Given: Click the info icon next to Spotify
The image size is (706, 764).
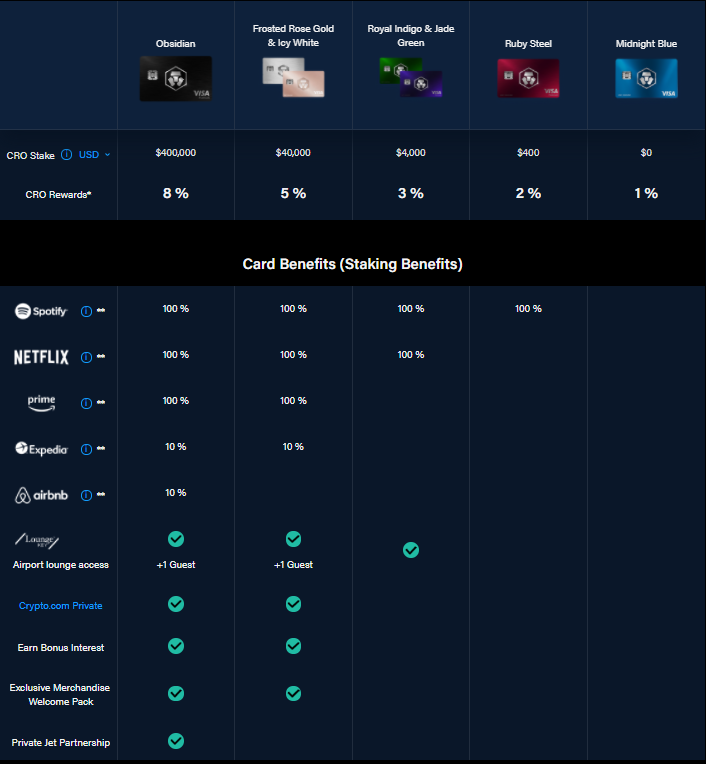Looking at the screenshot, I should [86, 311].
